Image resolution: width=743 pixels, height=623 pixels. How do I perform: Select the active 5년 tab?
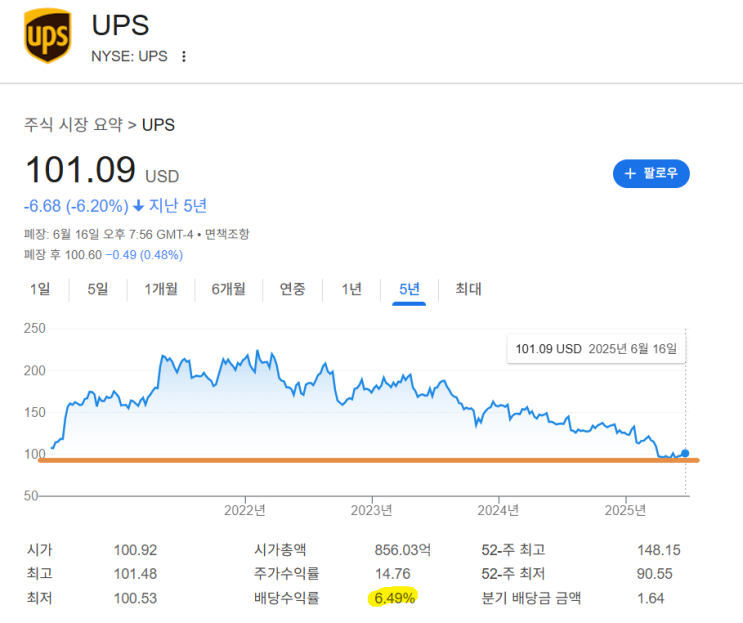coord(409,289)
